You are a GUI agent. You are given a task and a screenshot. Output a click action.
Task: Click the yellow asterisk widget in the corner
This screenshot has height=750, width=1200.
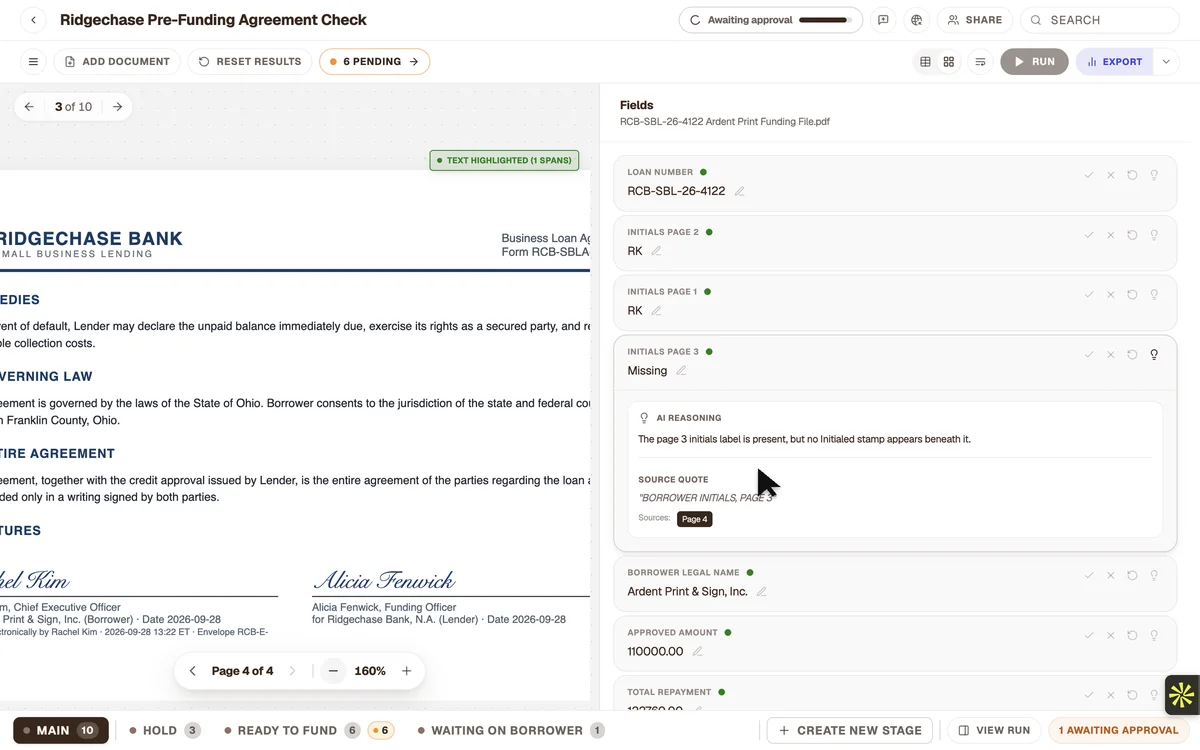1181,694
